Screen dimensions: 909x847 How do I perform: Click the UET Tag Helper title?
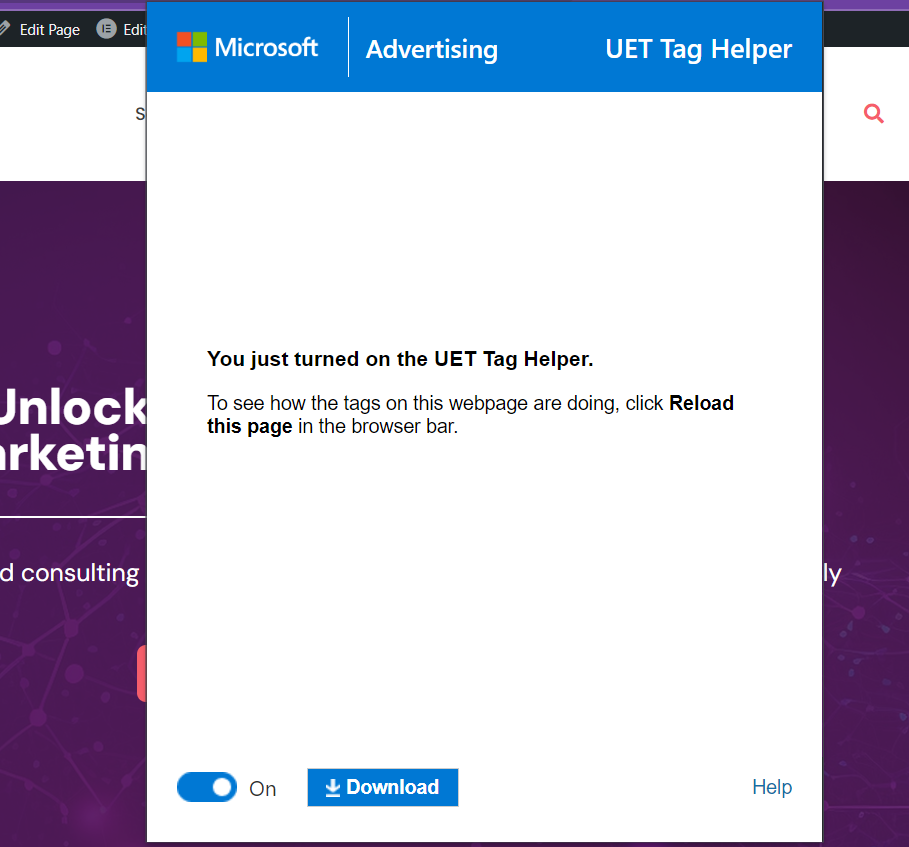[699, 49]
